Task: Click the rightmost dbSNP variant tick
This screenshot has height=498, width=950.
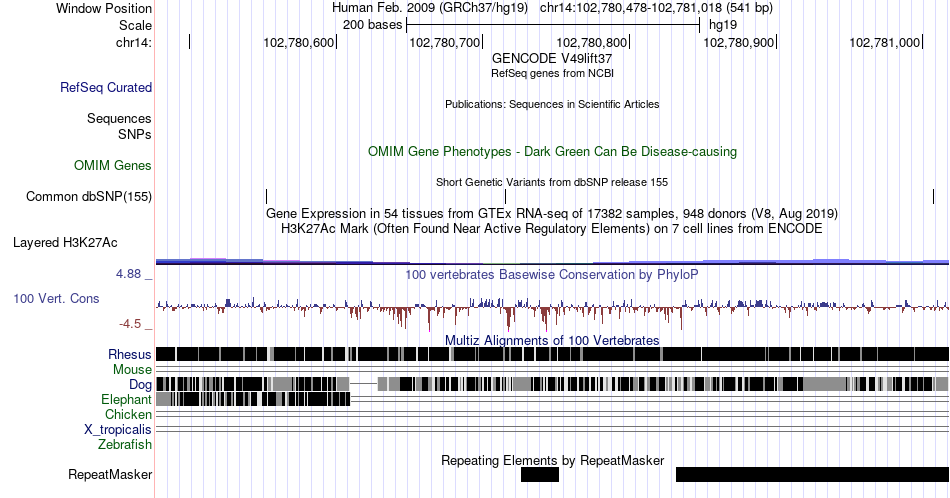Action: (934, 196)
